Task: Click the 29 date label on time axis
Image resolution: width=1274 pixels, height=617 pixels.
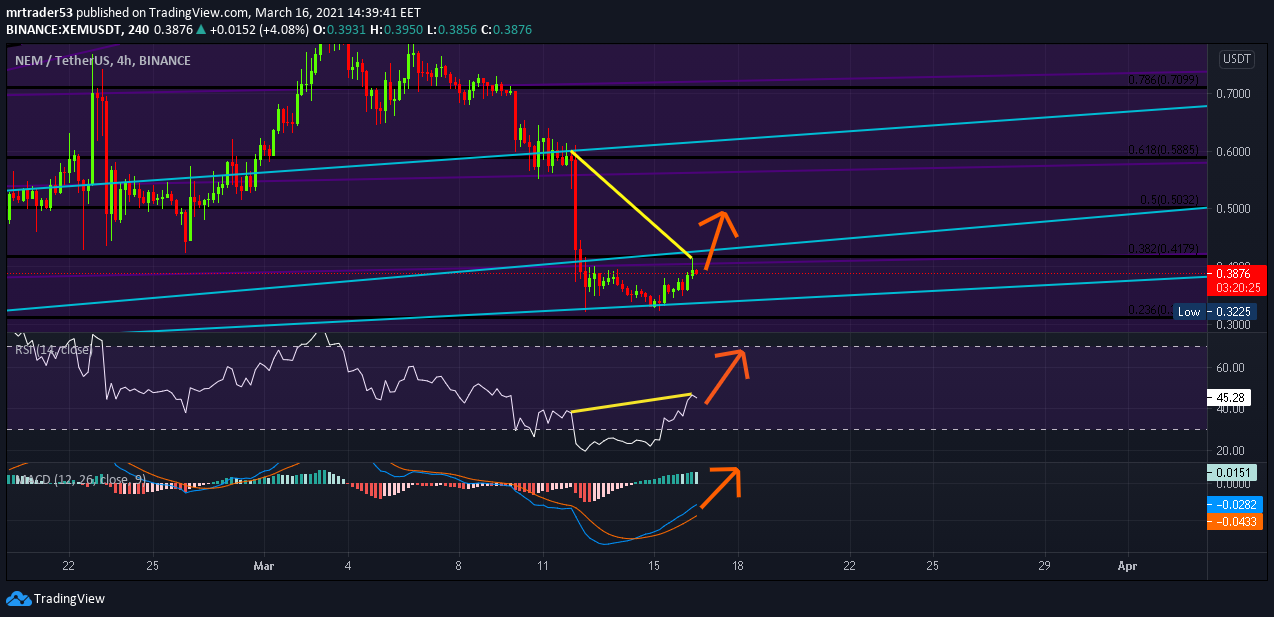Action: [1044, 566]
